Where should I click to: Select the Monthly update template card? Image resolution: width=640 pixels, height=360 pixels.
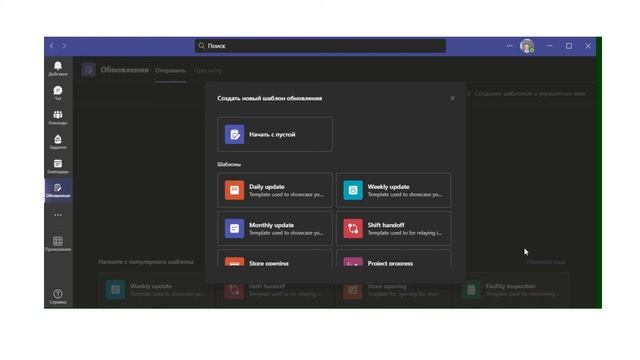pyautogui.click(x=275, y=229)
